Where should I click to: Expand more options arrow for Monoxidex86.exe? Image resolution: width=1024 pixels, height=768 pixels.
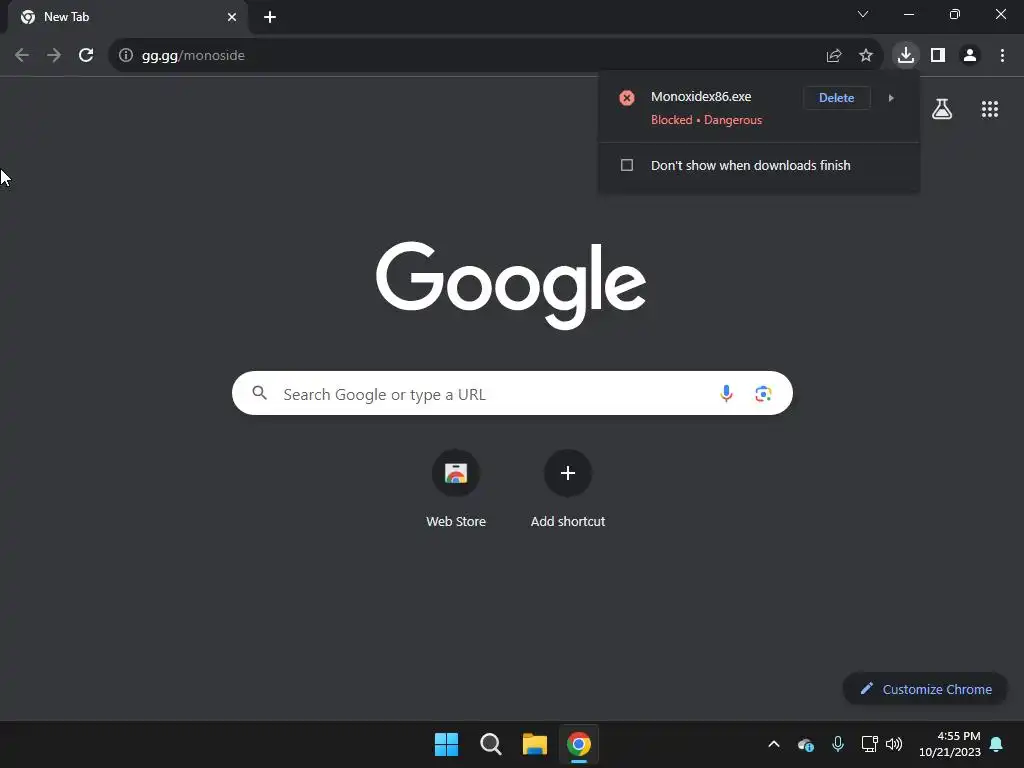[891, 98]
